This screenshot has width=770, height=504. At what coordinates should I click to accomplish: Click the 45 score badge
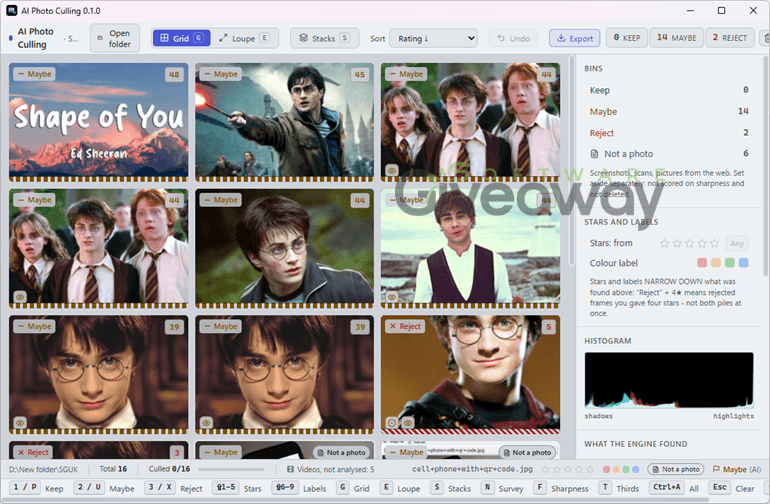pos(360,75)
